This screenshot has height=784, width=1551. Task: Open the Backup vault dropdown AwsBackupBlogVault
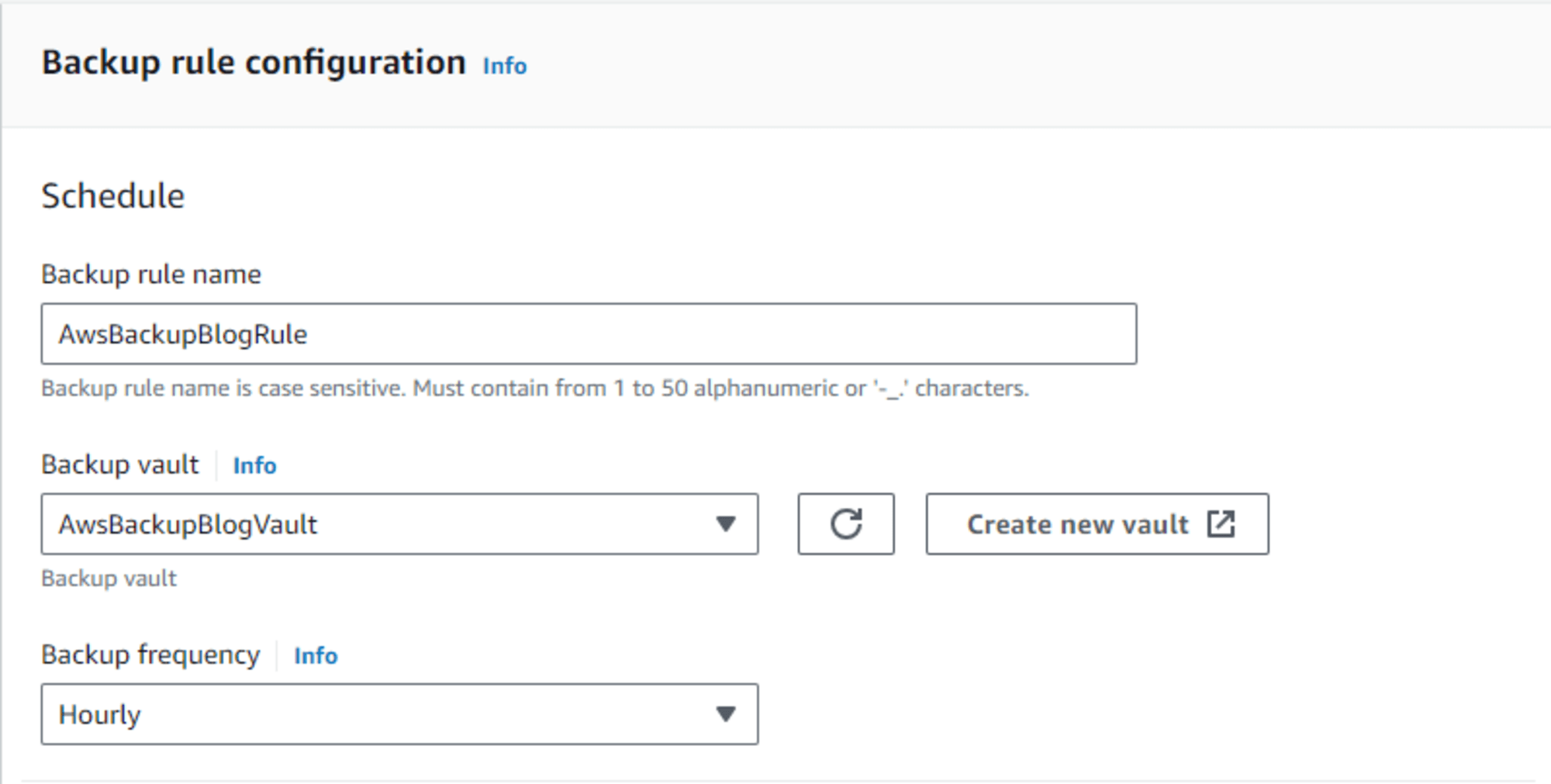399,524
